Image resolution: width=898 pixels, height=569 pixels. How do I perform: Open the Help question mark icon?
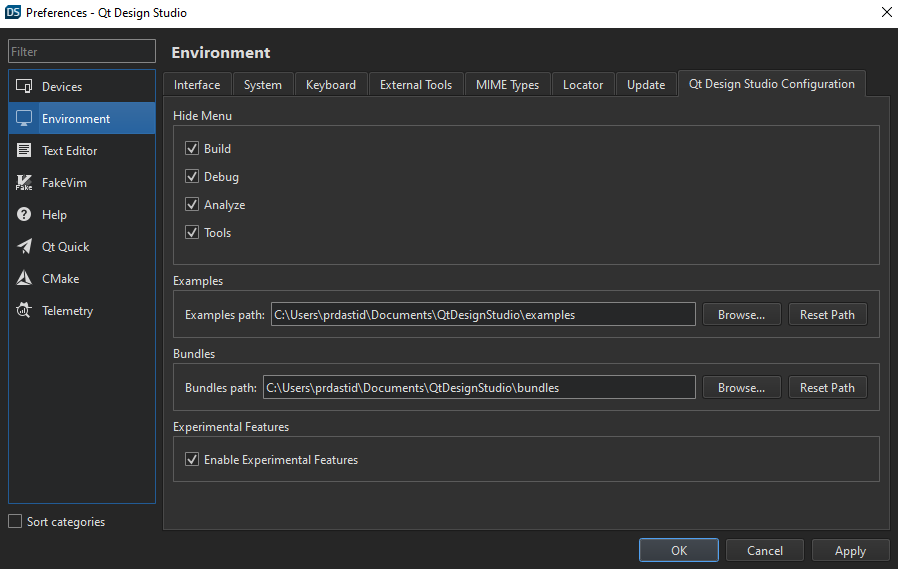(24, 215)
